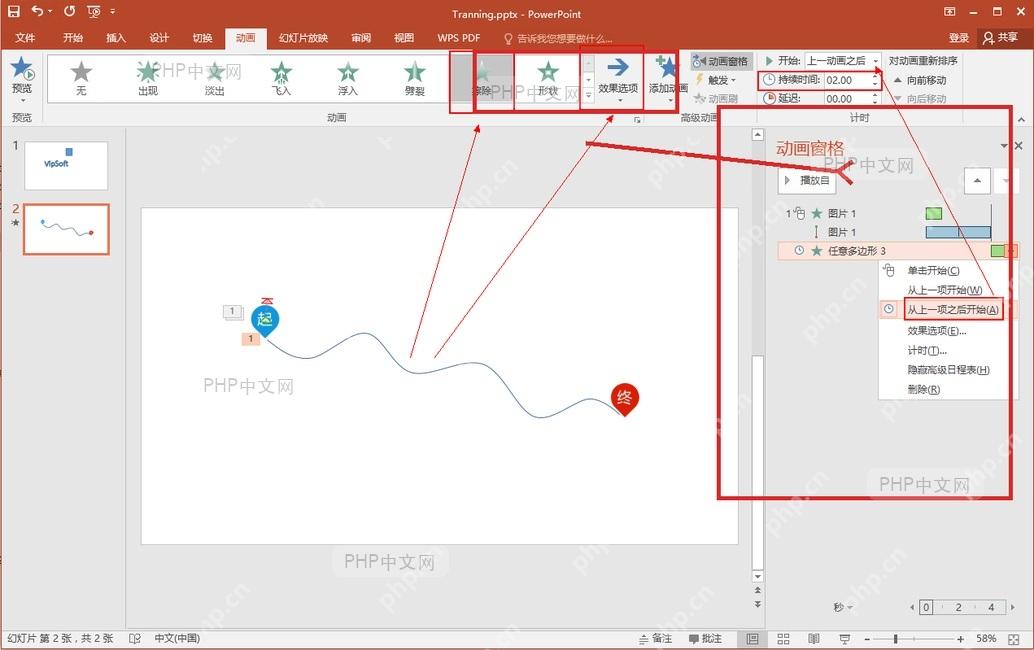Screen dimensions: 1034x650
Task: Apply the 飞入 animation effect
Action: click(281, 78)
